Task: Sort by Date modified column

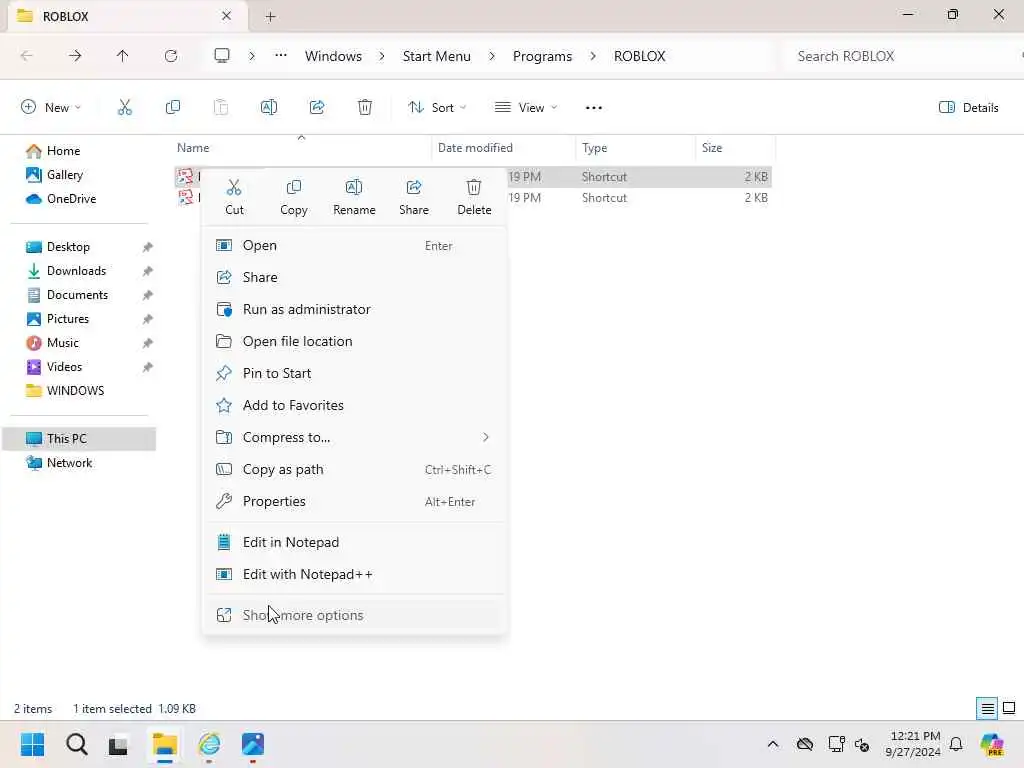Action: 504,148
